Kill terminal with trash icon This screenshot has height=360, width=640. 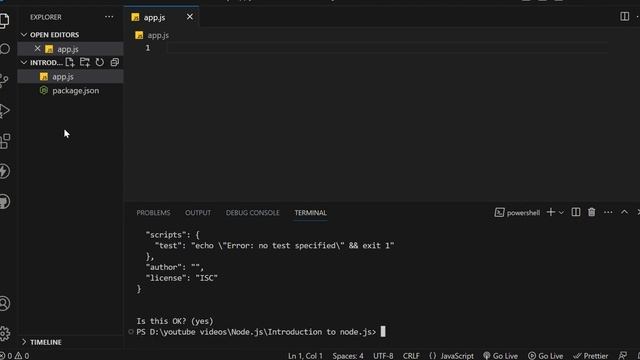591,212
